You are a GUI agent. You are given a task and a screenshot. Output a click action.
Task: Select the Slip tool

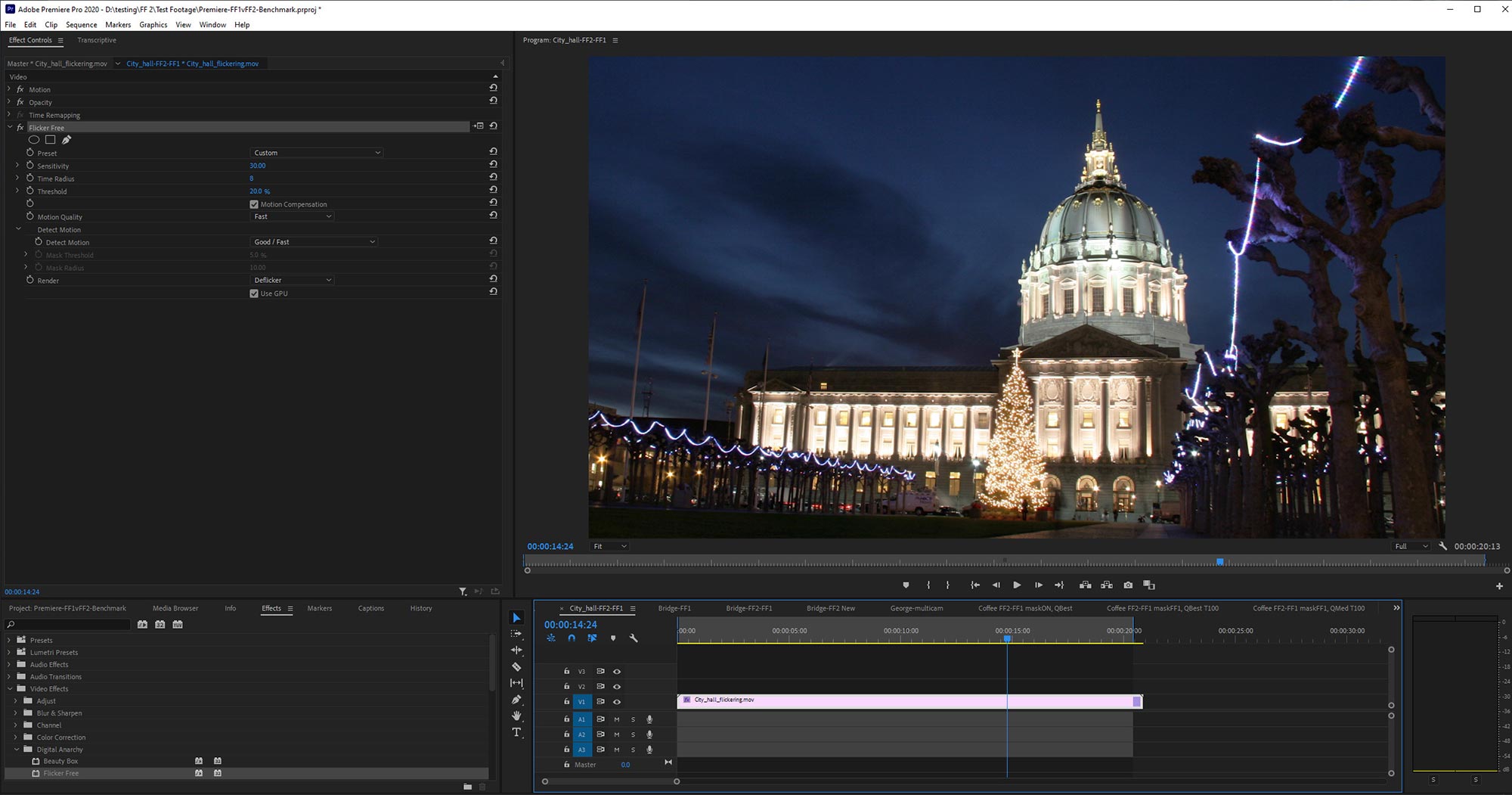point(516,683)
